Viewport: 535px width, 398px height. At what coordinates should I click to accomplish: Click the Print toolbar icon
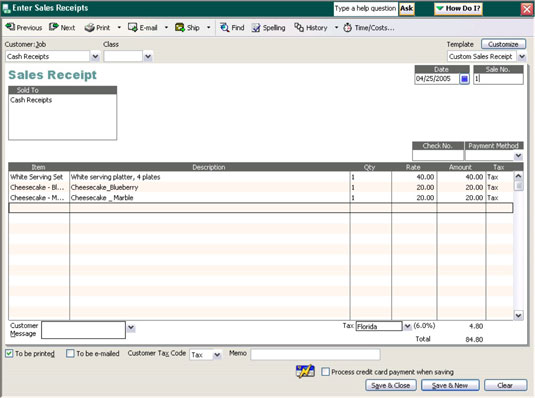click(98, 28)
